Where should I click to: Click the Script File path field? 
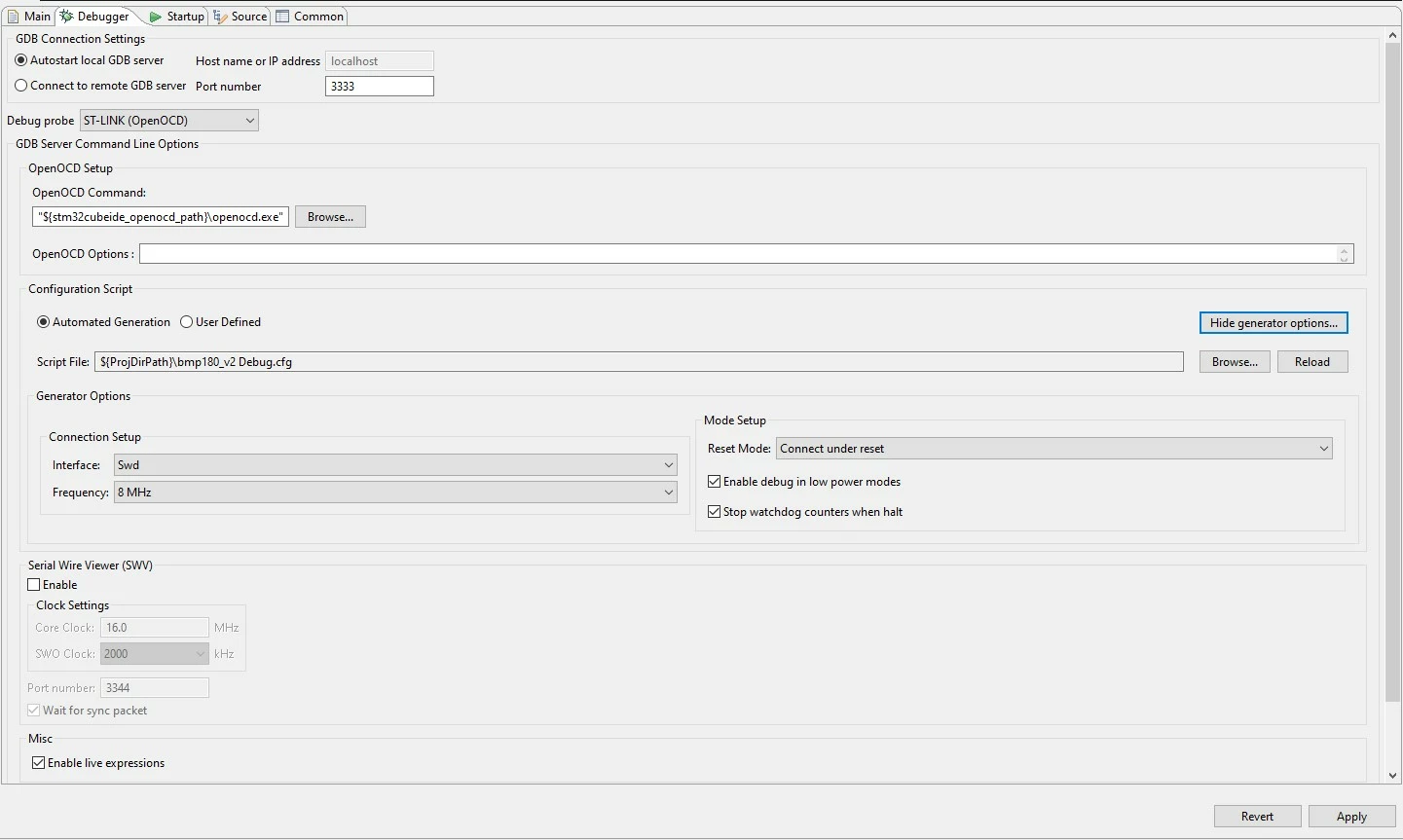639,362
